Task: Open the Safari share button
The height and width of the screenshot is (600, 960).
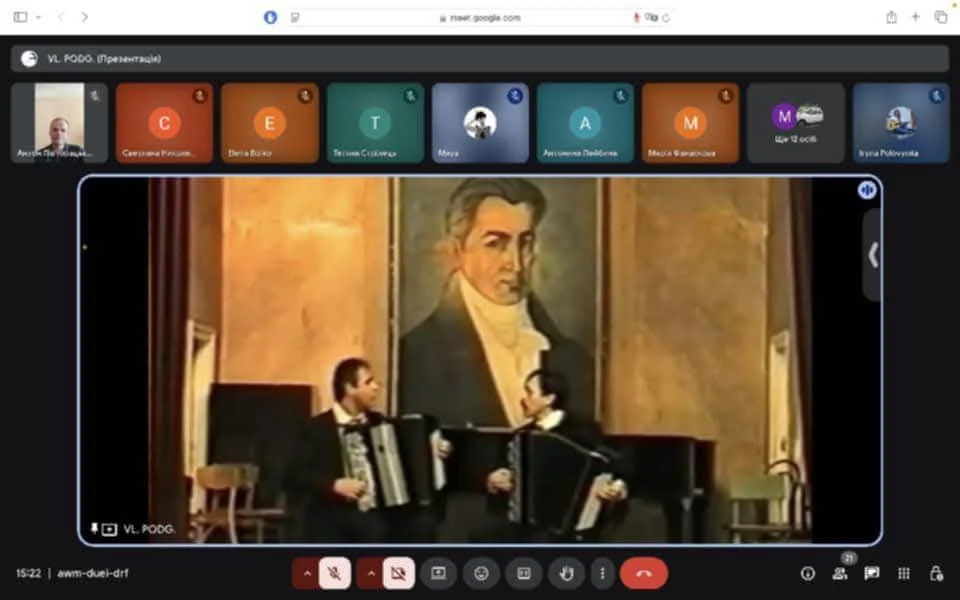Action: click(x=891, y=17)
